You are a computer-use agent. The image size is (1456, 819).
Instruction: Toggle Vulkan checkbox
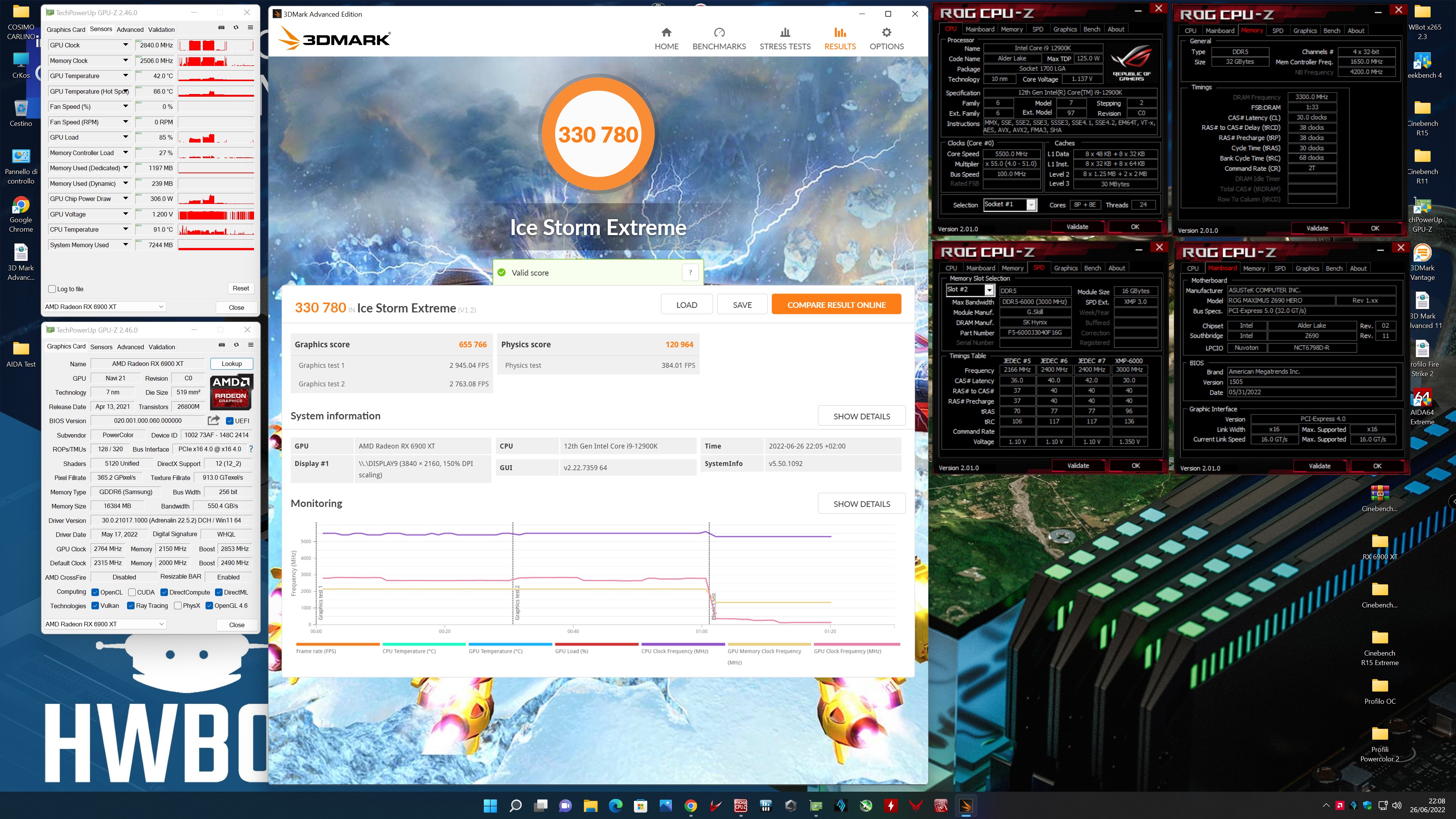96,606
